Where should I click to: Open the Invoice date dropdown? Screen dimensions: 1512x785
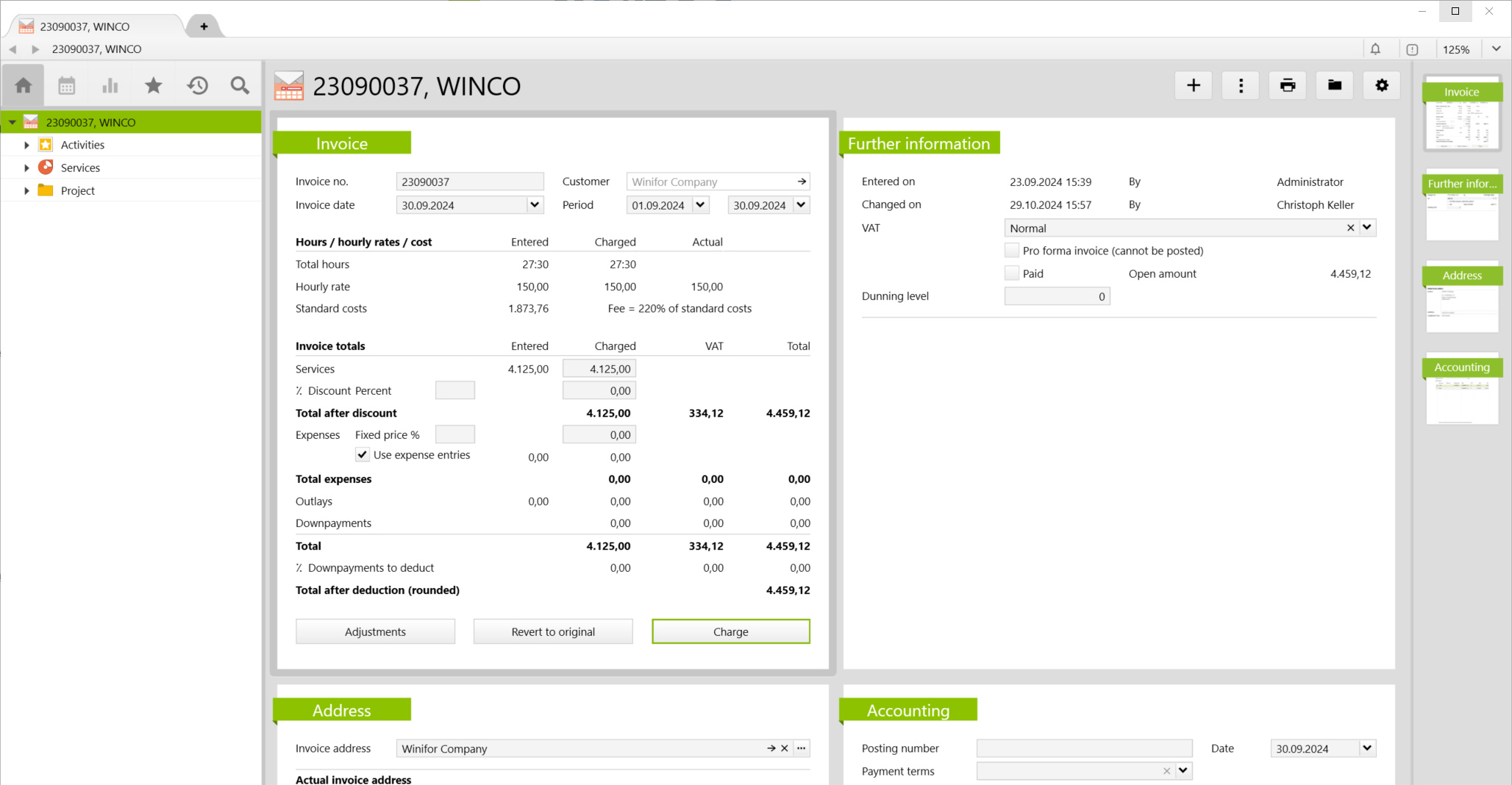tap(535, 205)
